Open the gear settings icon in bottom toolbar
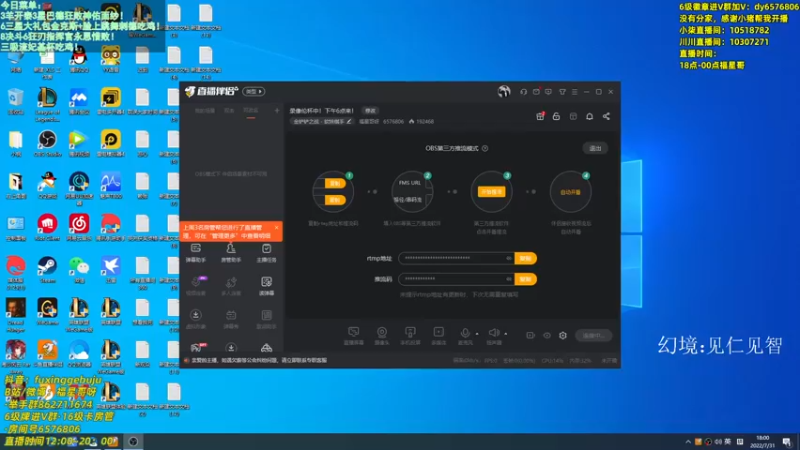 (x=563, y=336)
